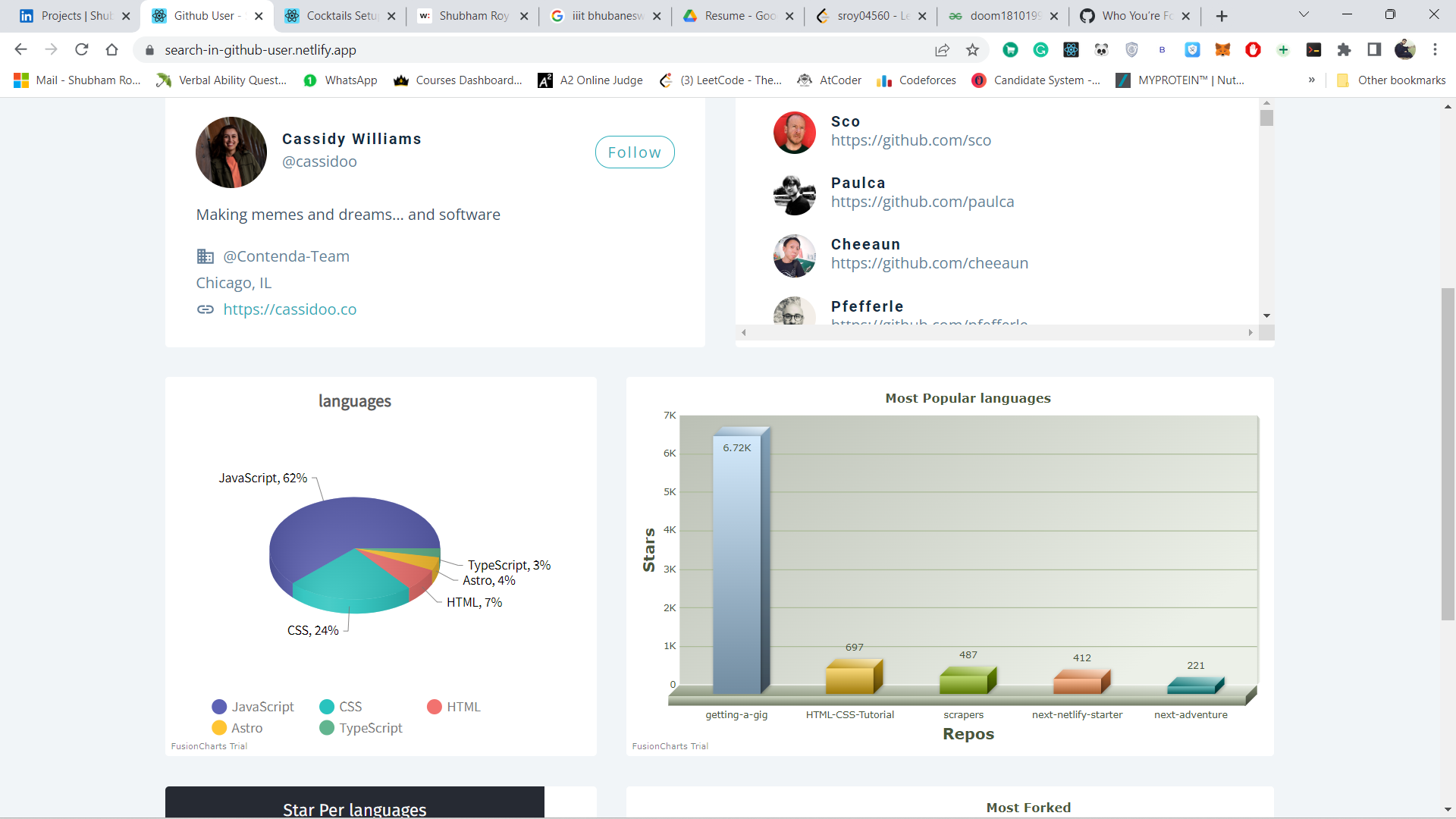This screenshot has height=819, width=1456.
Task: Switch to the Resume Google Drive tab
Action: click(739, 16)
